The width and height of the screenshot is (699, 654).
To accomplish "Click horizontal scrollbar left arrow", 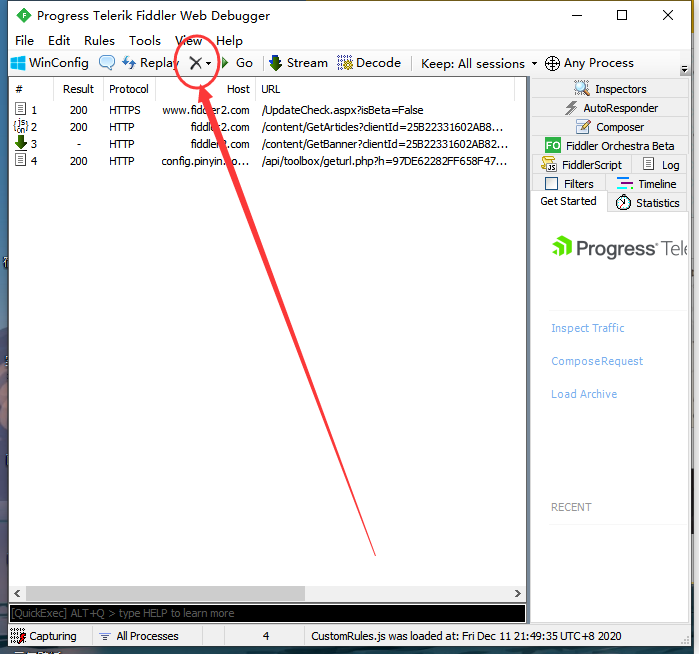I will pyautogui.click(x=17, y=593).
